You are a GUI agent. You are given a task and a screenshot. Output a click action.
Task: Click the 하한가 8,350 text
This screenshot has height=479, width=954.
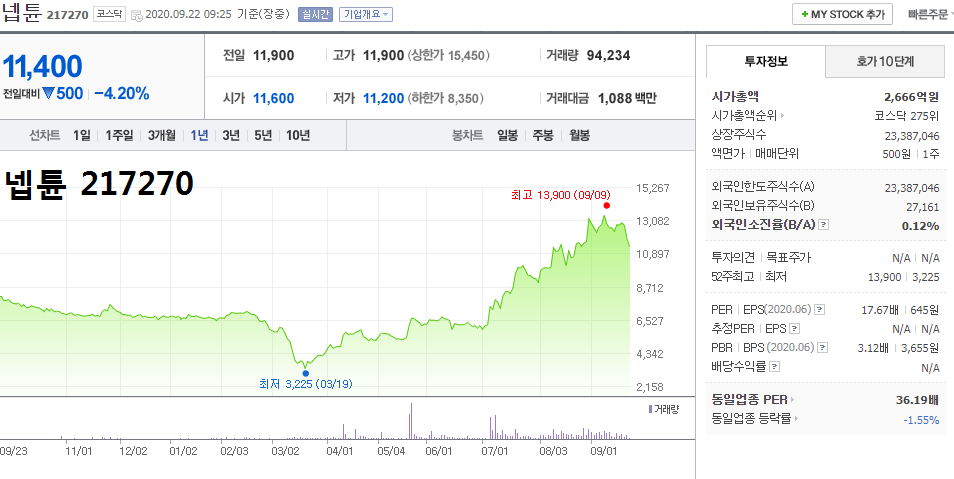coord(446,98)
